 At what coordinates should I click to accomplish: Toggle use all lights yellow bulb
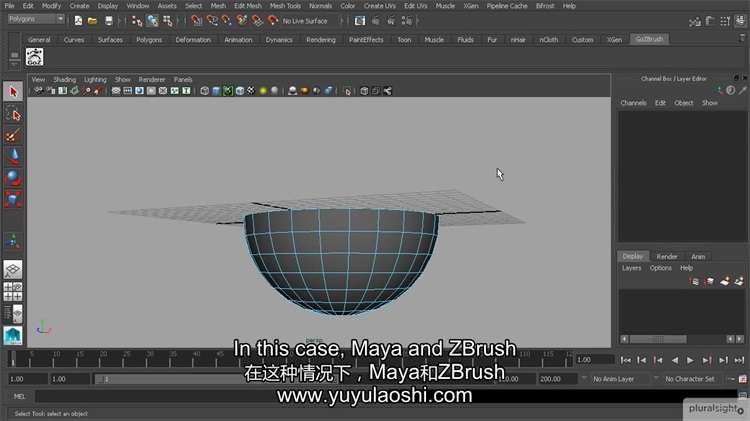point(263,91)
